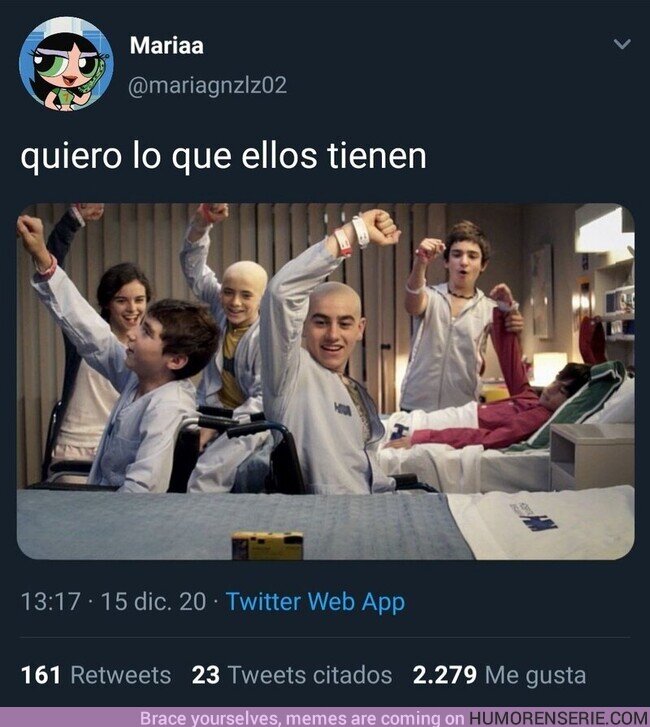
Task: Open the Buttercup cartoon profile avatar
Action: pos(66,64)
